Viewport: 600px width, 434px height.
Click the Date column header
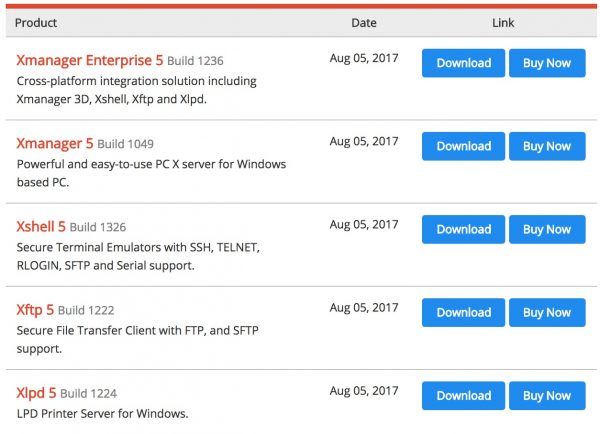click(x=364, y=23)
